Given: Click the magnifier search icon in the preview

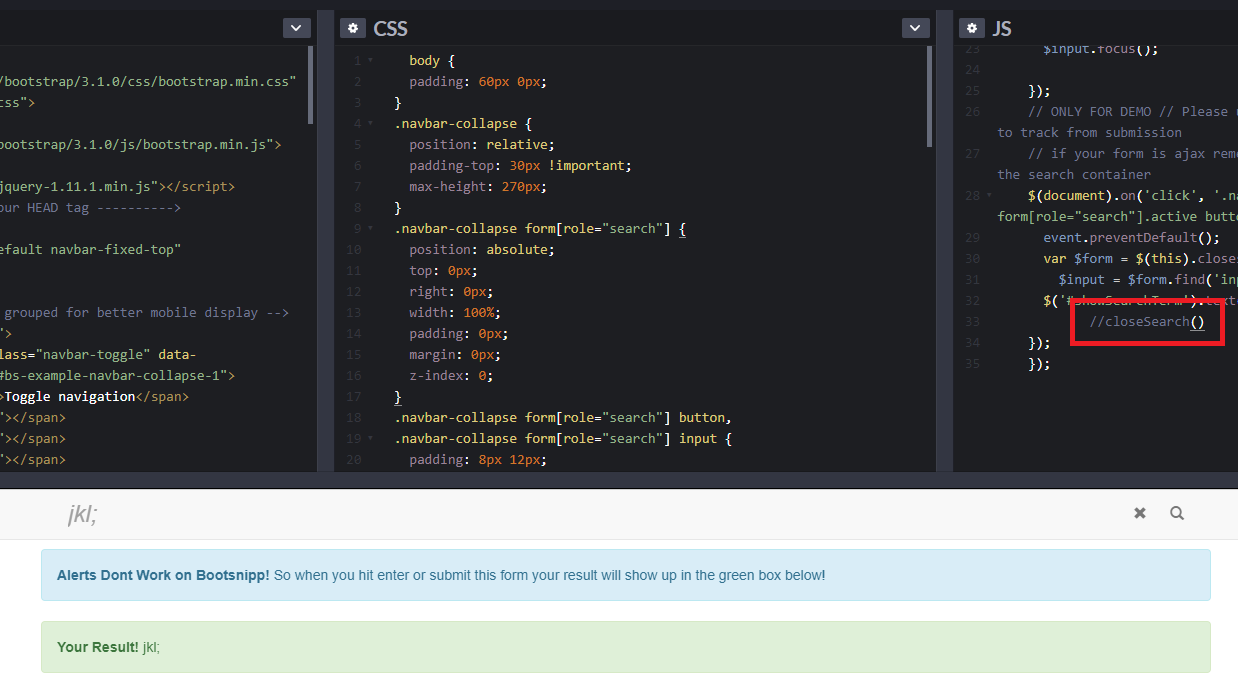Looking at the screenshot, I should coord(1177,513).
